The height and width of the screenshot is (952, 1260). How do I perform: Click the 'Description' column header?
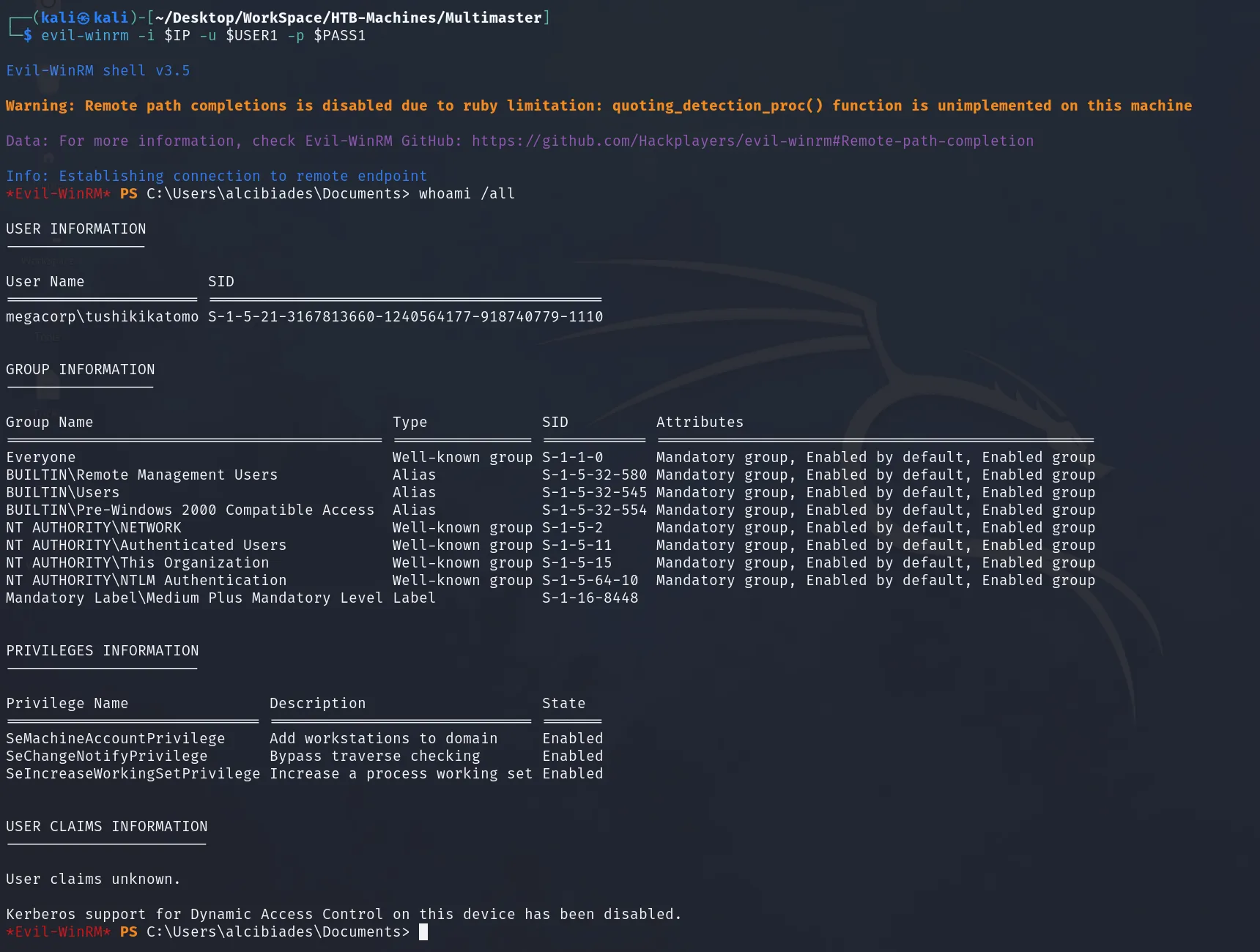click(x=318, y=703)
